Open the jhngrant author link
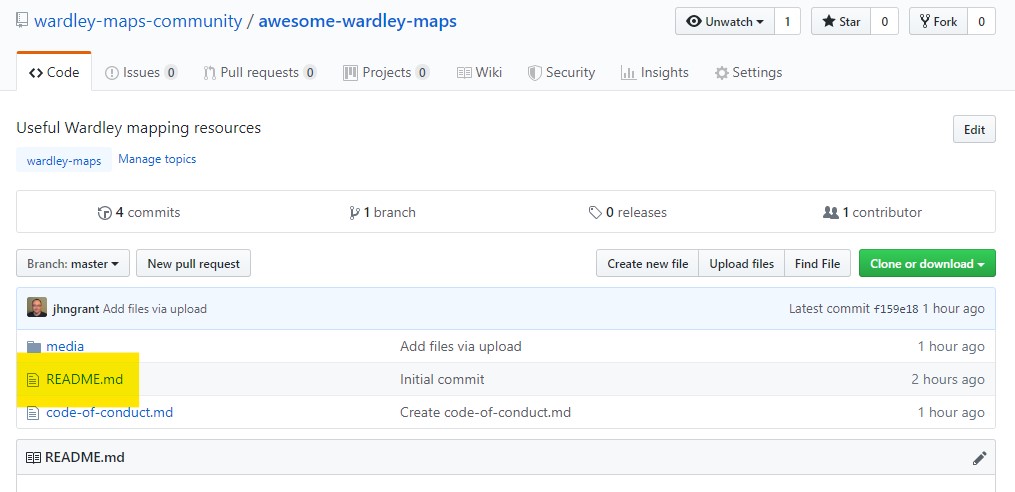Image resolution: width=1015 pixels, height=492 pixels. 76,309
